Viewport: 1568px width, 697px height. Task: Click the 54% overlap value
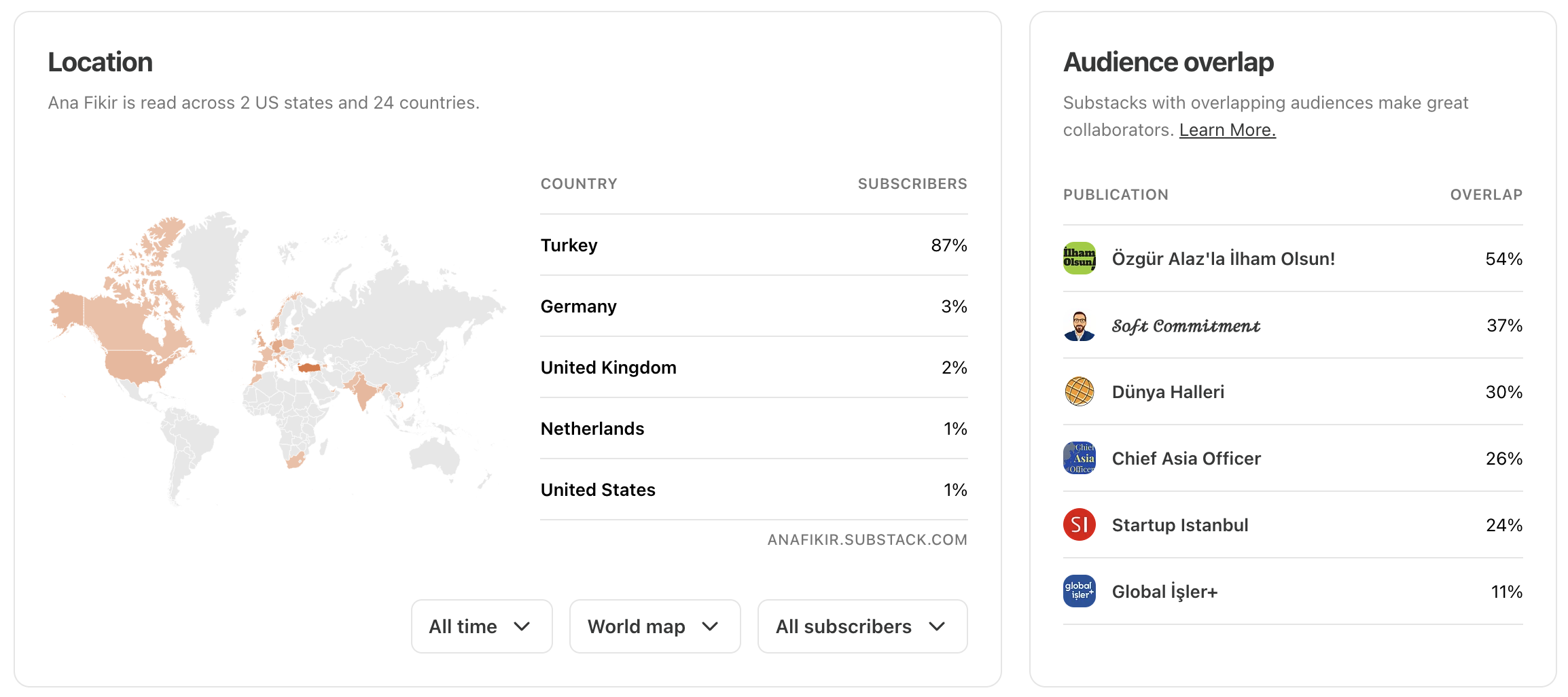pyautogui.click(x=1504, y=259)
